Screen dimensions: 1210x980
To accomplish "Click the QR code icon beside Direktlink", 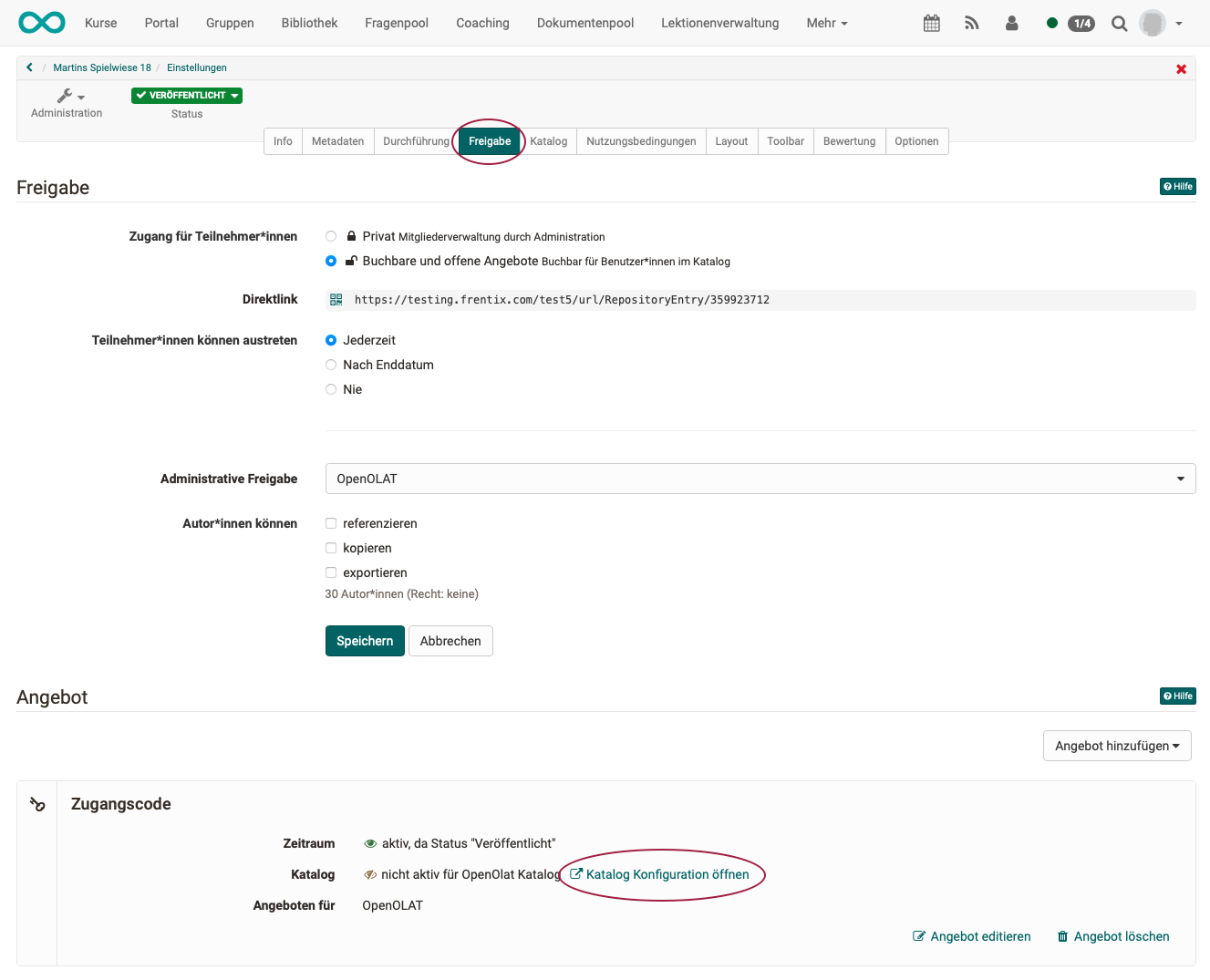I will point(336,300).
